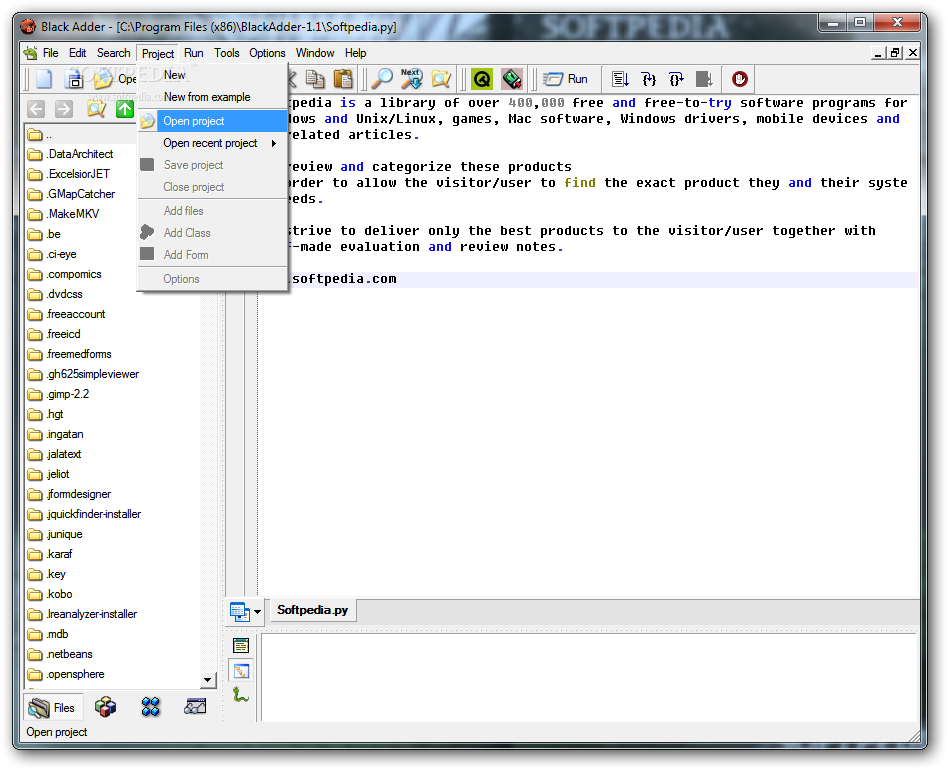Screen dimensions: 948x770
Task: Click the Run toolbar button
Action: pyautogui.click(x=565, y=79)
